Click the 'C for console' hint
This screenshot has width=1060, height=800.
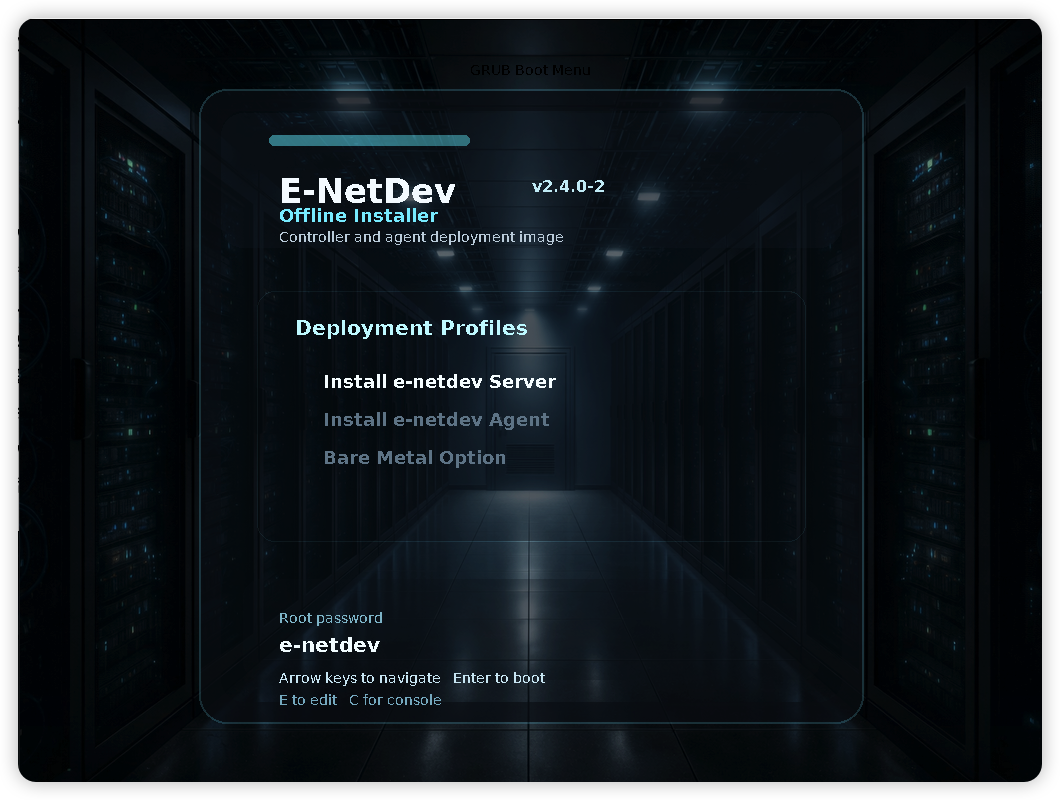pos(395,700)
